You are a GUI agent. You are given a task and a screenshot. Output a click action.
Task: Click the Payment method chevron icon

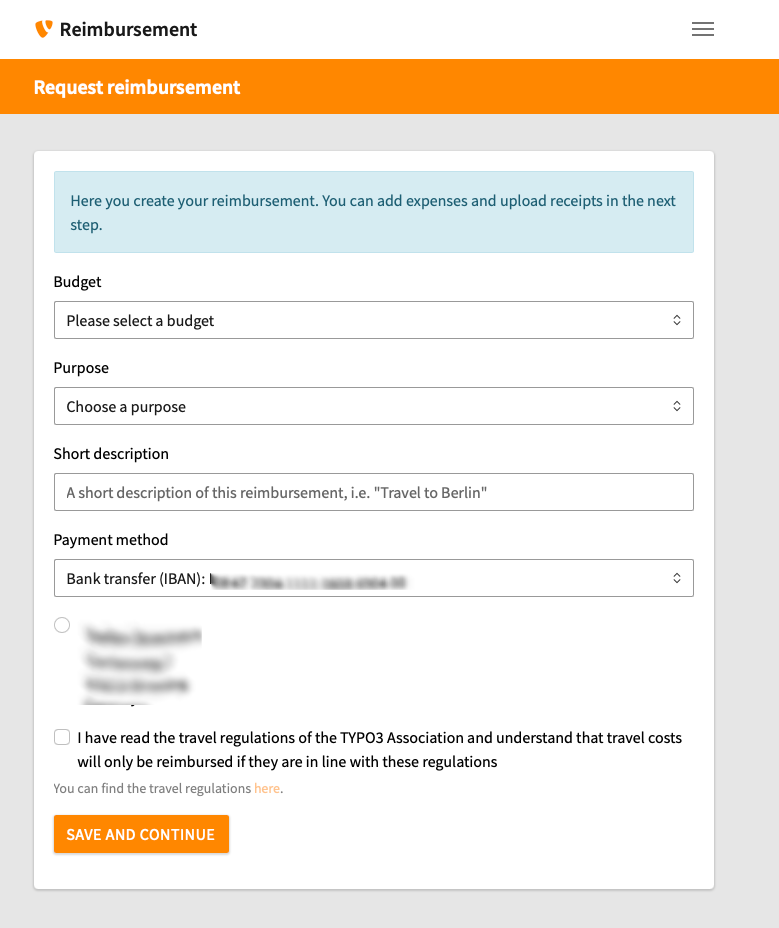pyautogui.click(x=677, y=578)
